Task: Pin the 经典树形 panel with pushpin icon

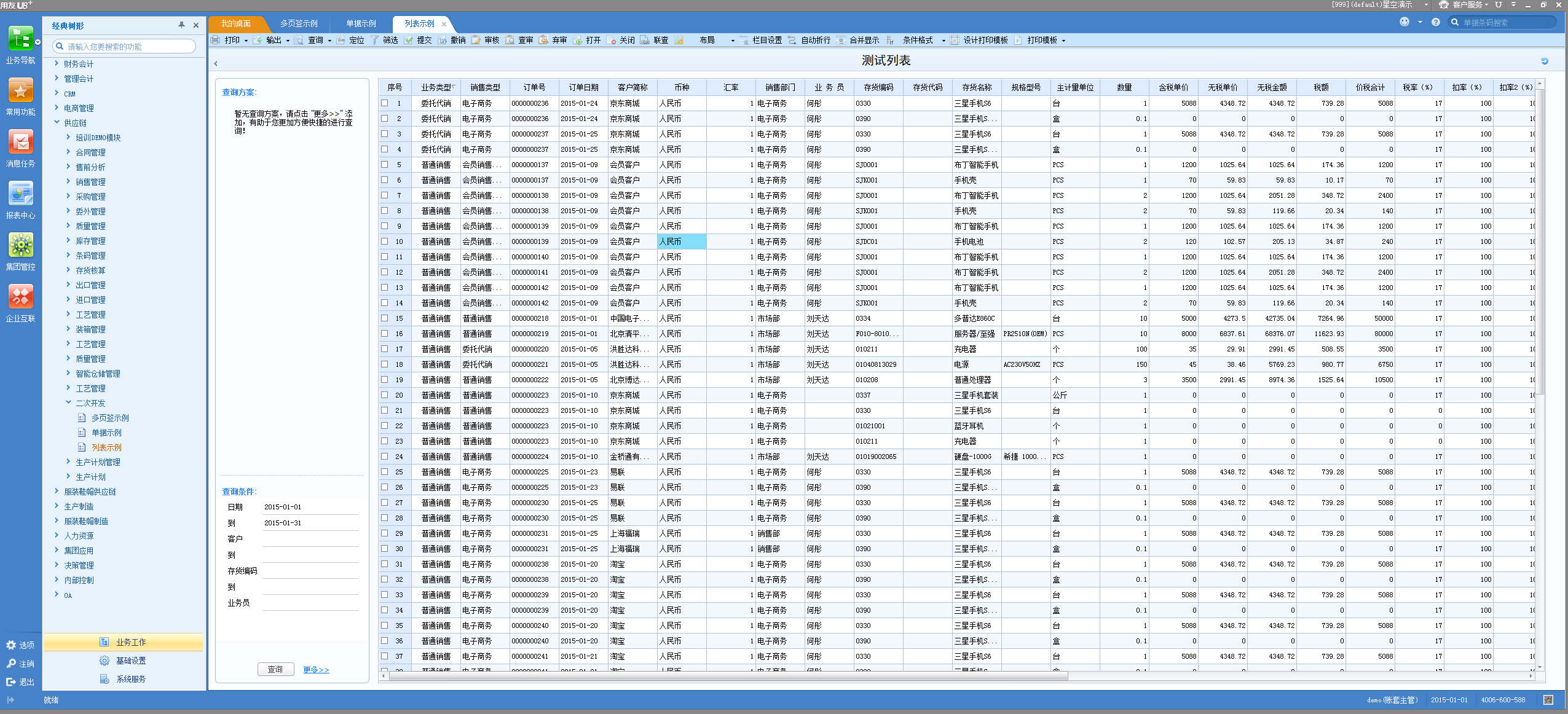Action: tap(181, 25)
